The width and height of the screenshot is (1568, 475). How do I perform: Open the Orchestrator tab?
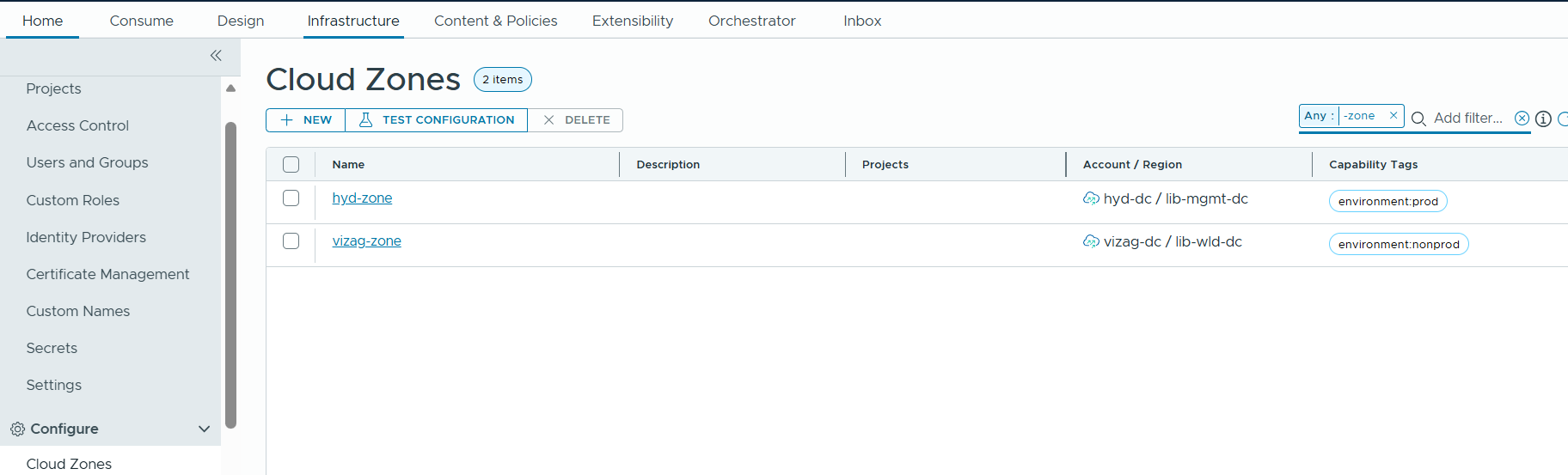(x=751, y=21)
